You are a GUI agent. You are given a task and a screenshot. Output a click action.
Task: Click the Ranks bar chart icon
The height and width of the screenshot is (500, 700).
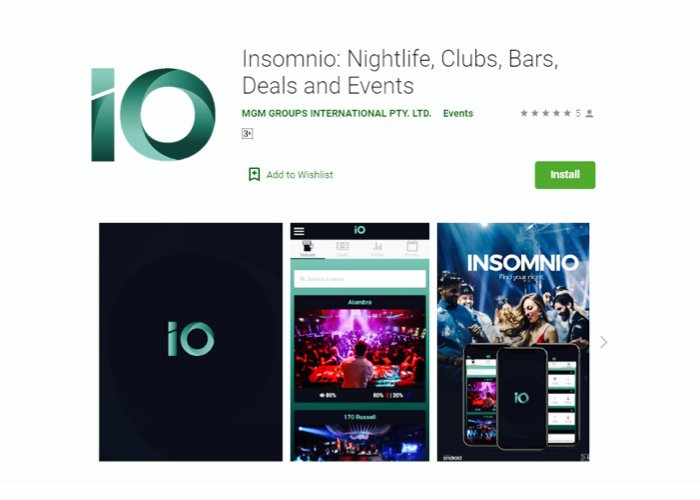point(377,246)
